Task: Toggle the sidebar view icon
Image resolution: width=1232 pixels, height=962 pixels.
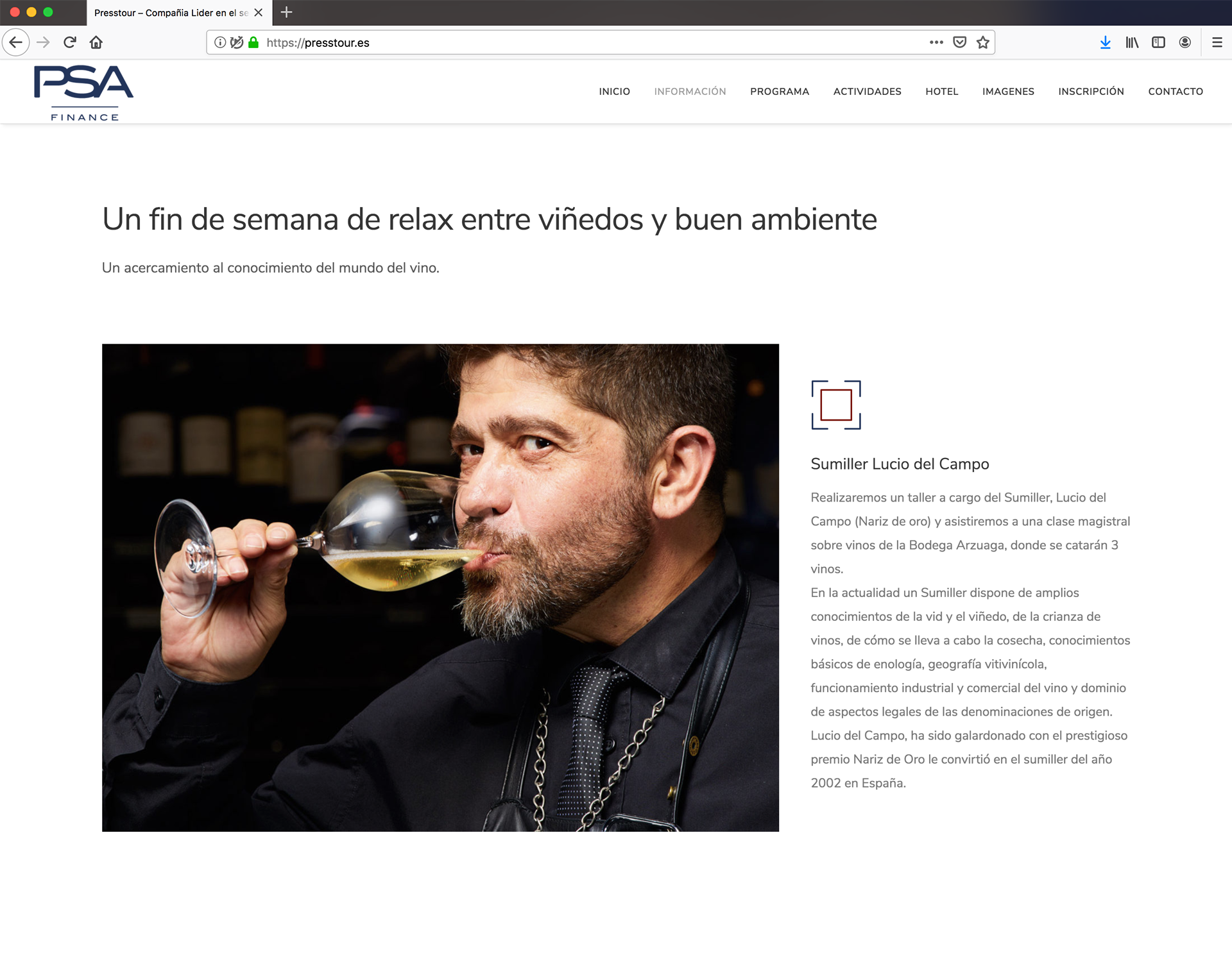Action: pos(1158,42)
